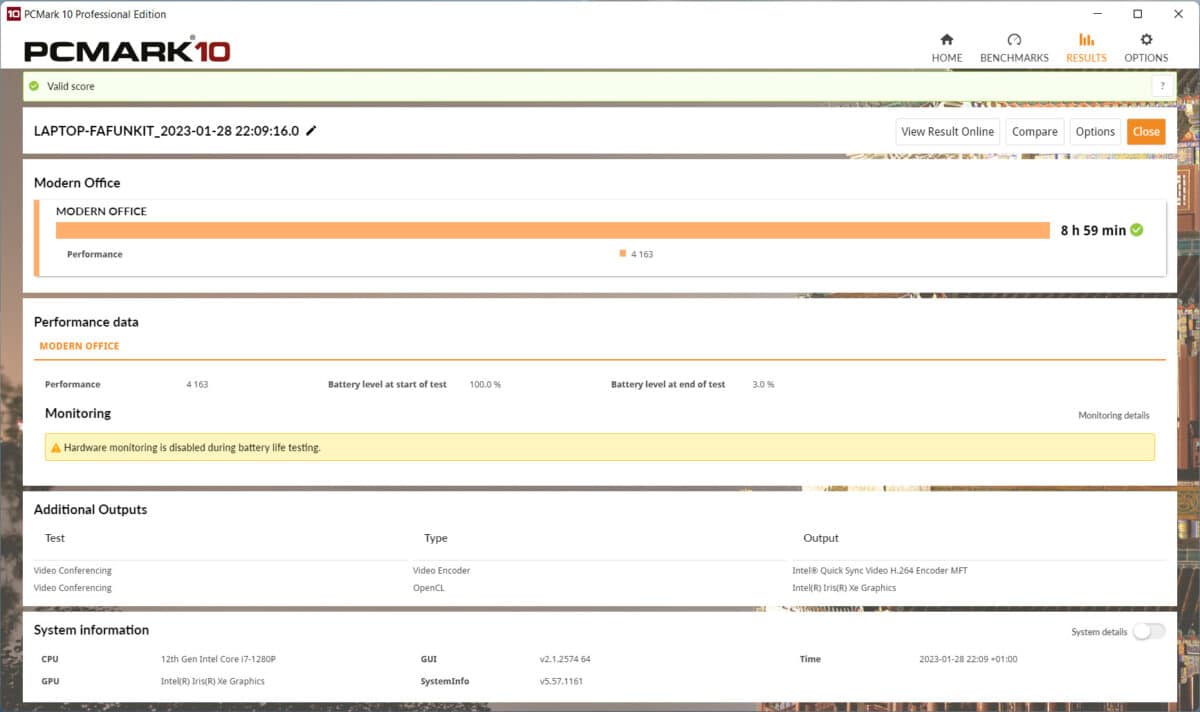
Task: Click the Output column header
Action: tap(821, 538)
